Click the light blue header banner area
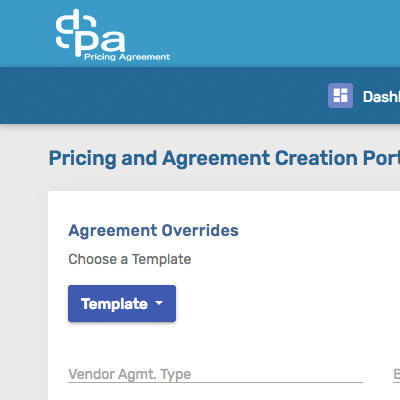The height and width of the screenshot is (400, 400). click(267, 33)
